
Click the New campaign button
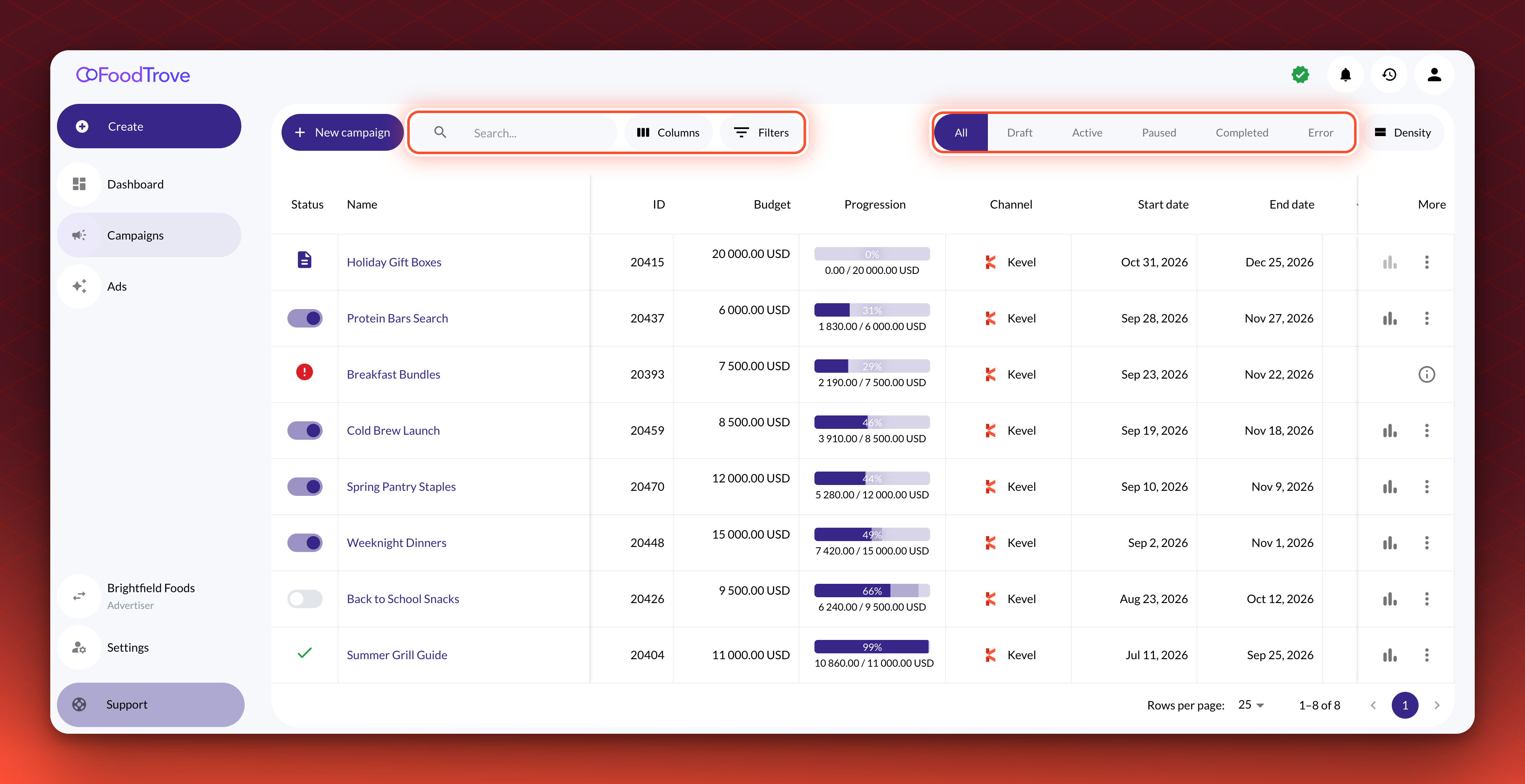pos(342,132)
